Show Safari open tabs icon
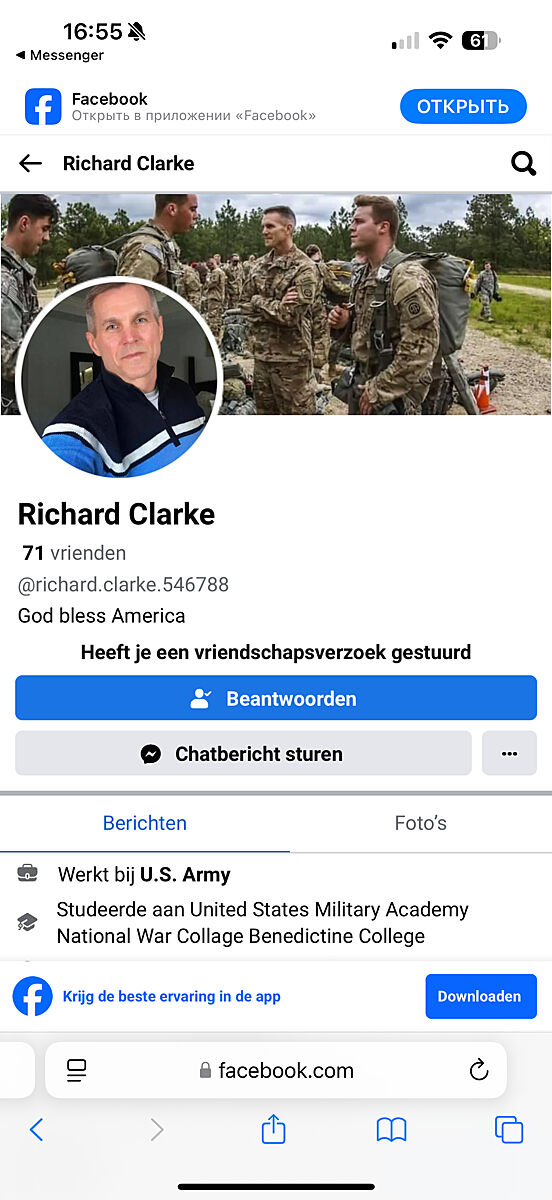The image size is (552, 1200). pos(509,1130)
